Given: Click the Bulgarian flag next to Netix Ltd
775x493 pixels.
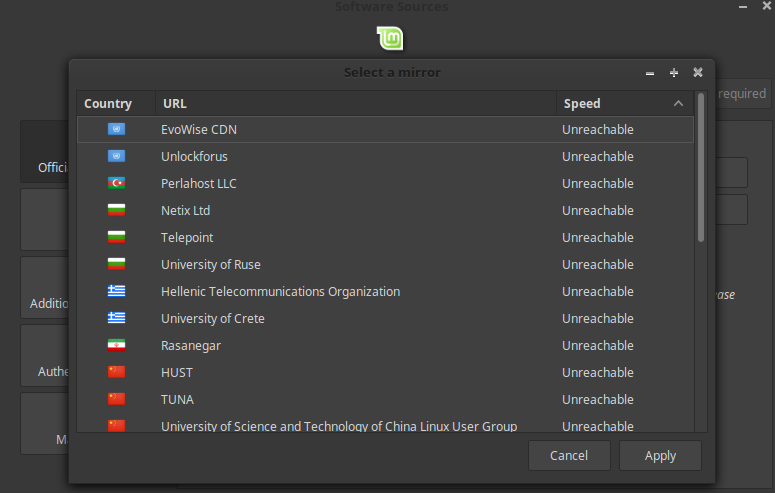Looking at the screenshot, I should click(117, 210).
